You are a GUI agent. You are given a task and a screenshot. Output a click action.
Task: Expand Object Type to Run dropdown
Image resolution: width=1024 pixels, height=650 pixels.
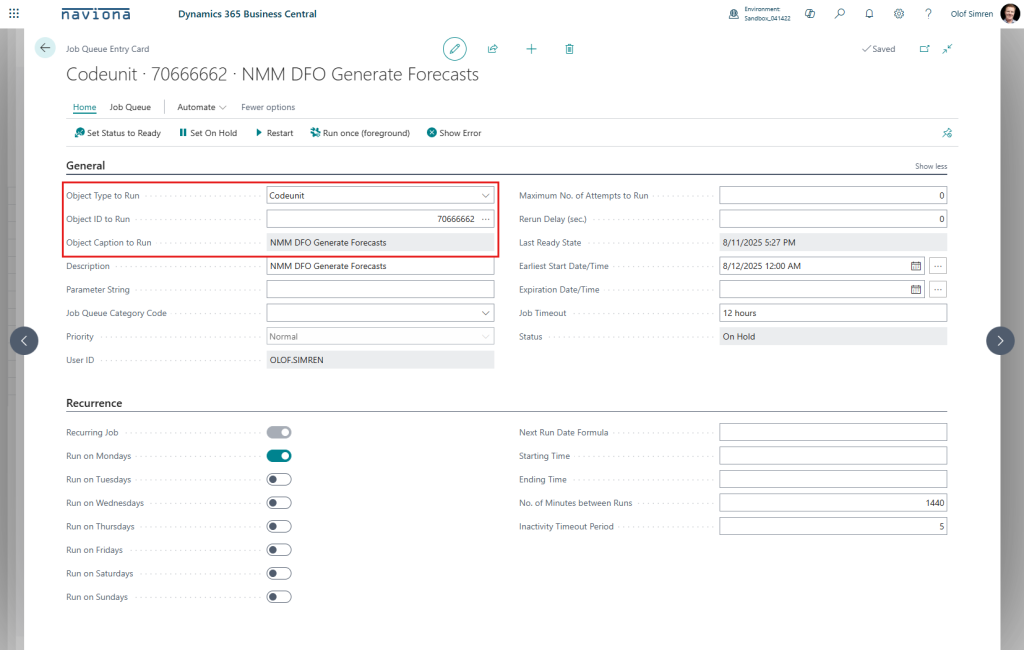click(x=486, y=196)
